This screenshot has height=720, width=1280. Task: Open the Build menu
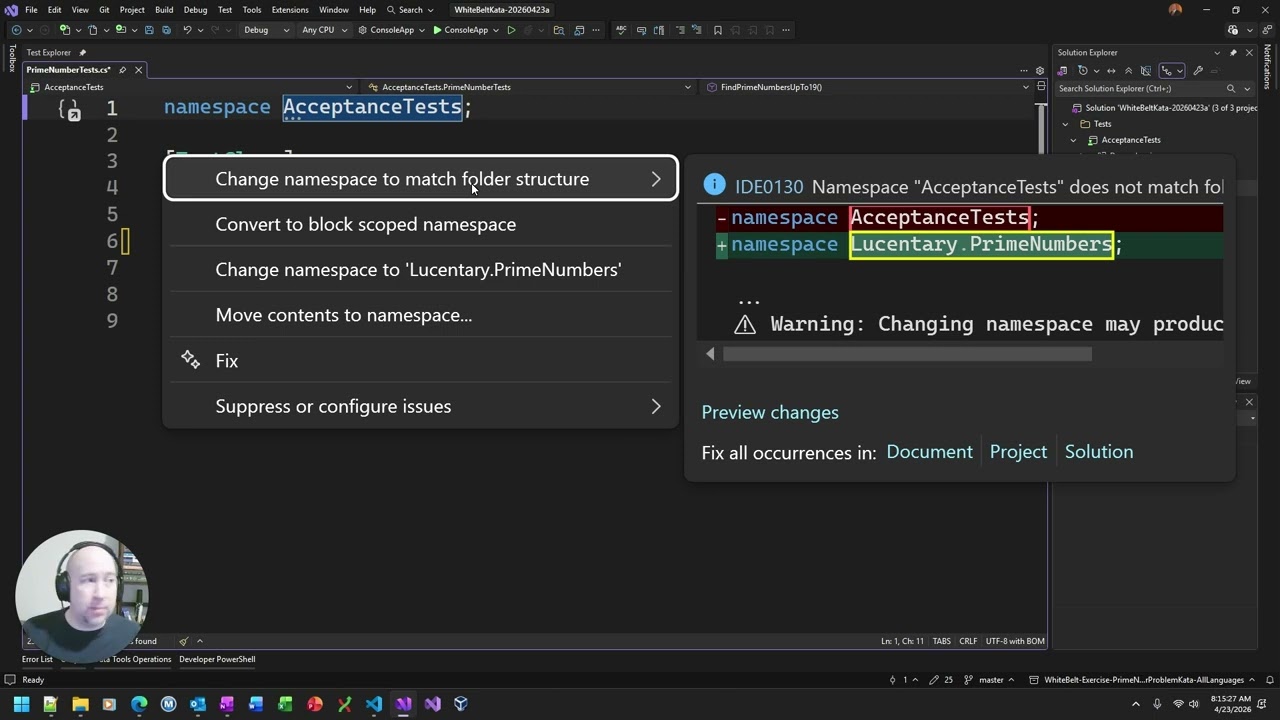164,10
